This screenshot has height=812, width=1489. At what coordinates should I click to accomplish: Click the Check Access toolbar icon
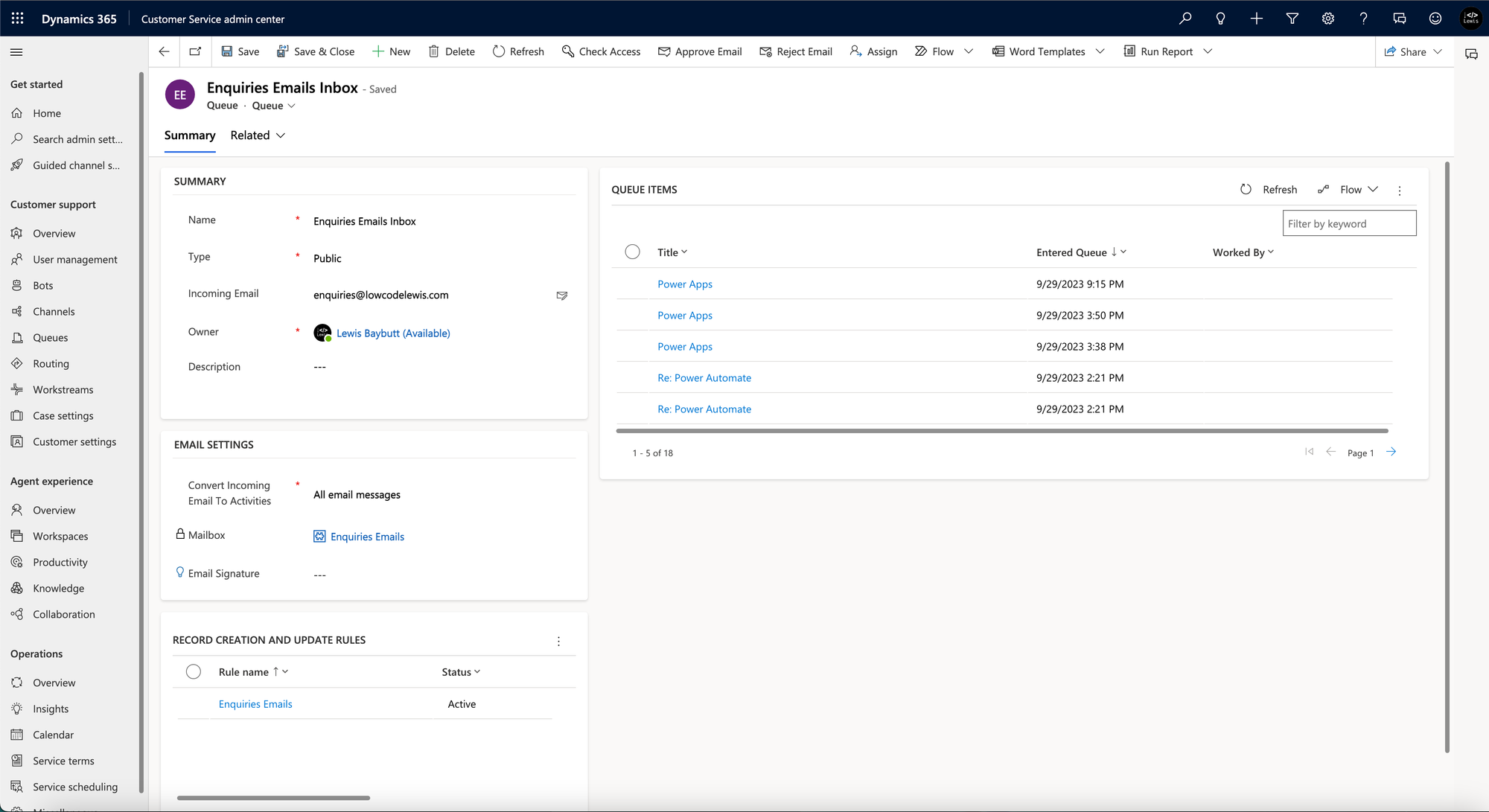tap(568, 51)
